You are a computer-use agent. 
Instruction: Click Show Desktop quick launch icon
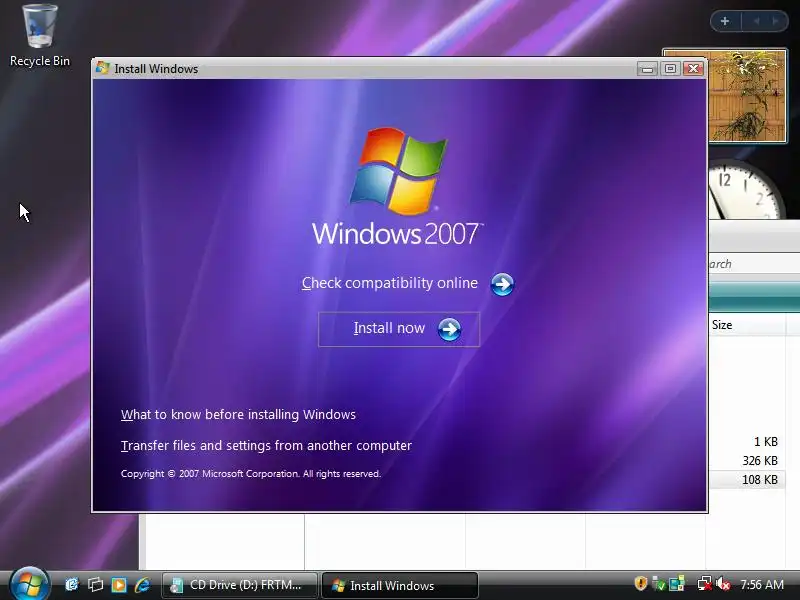pyautogui.click(x=72, y=585)
